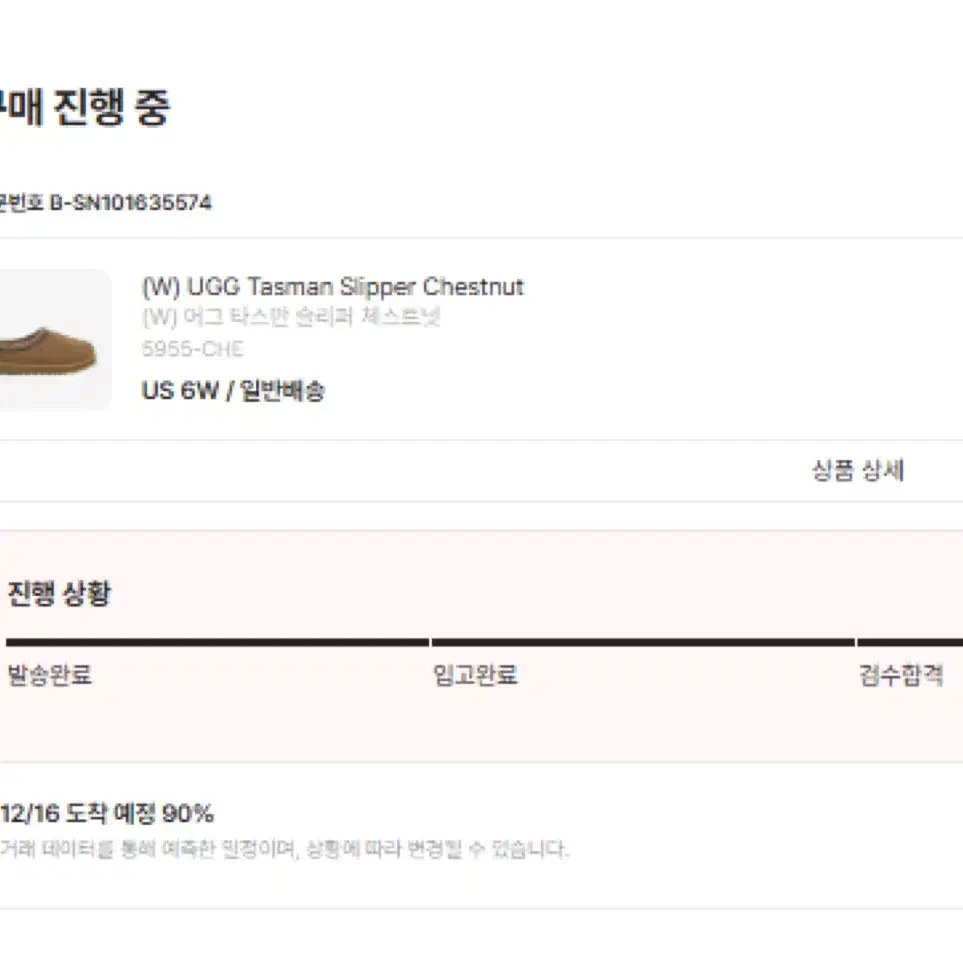Open the UGG Tasman slipper product thumbnail
The height and width of the screenshot is (963, 963).
tap(55, 340)
